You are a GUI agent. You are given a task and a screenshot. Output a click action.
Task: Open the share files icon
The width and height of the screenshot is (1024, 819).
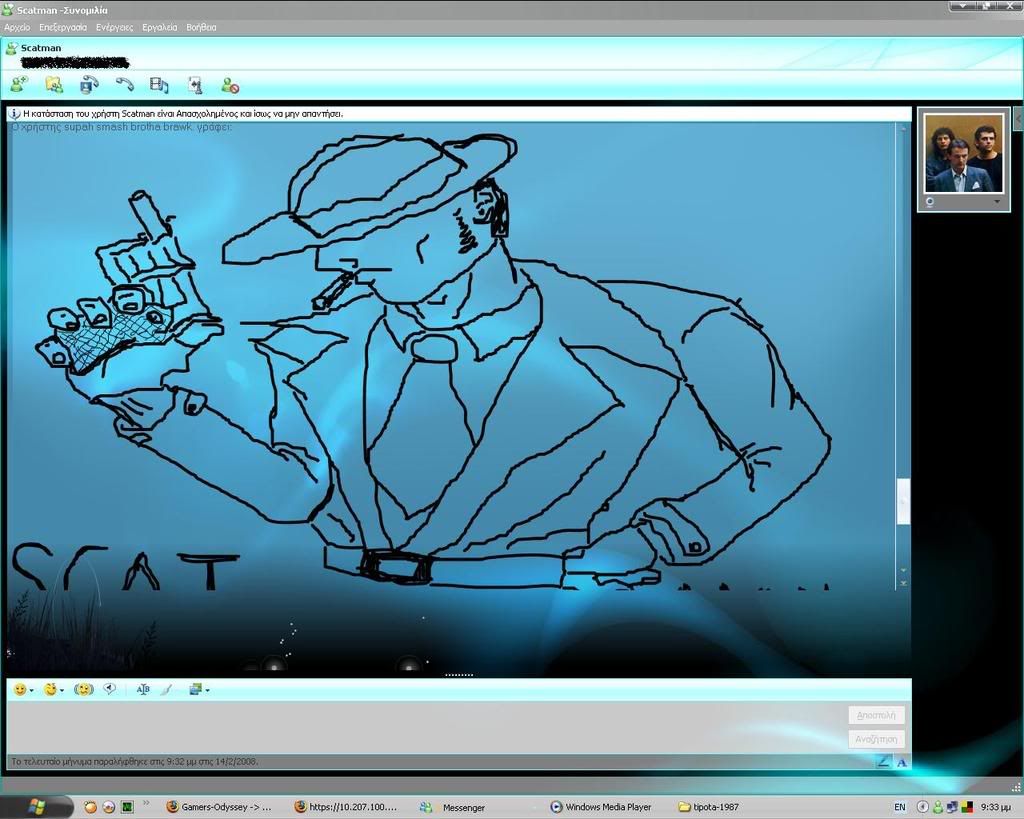(54, 85)
